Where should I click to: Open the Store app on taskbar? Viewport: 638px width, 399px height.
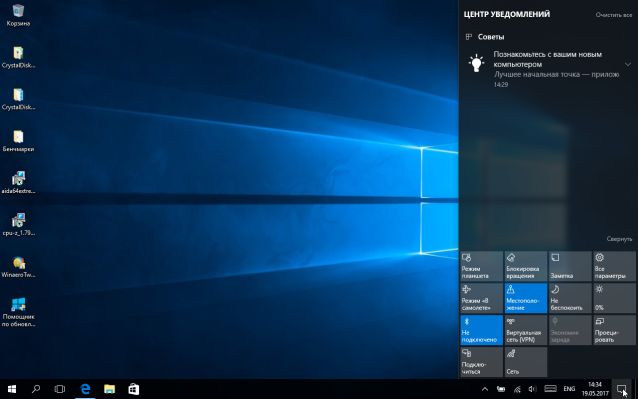click(133, 389)
